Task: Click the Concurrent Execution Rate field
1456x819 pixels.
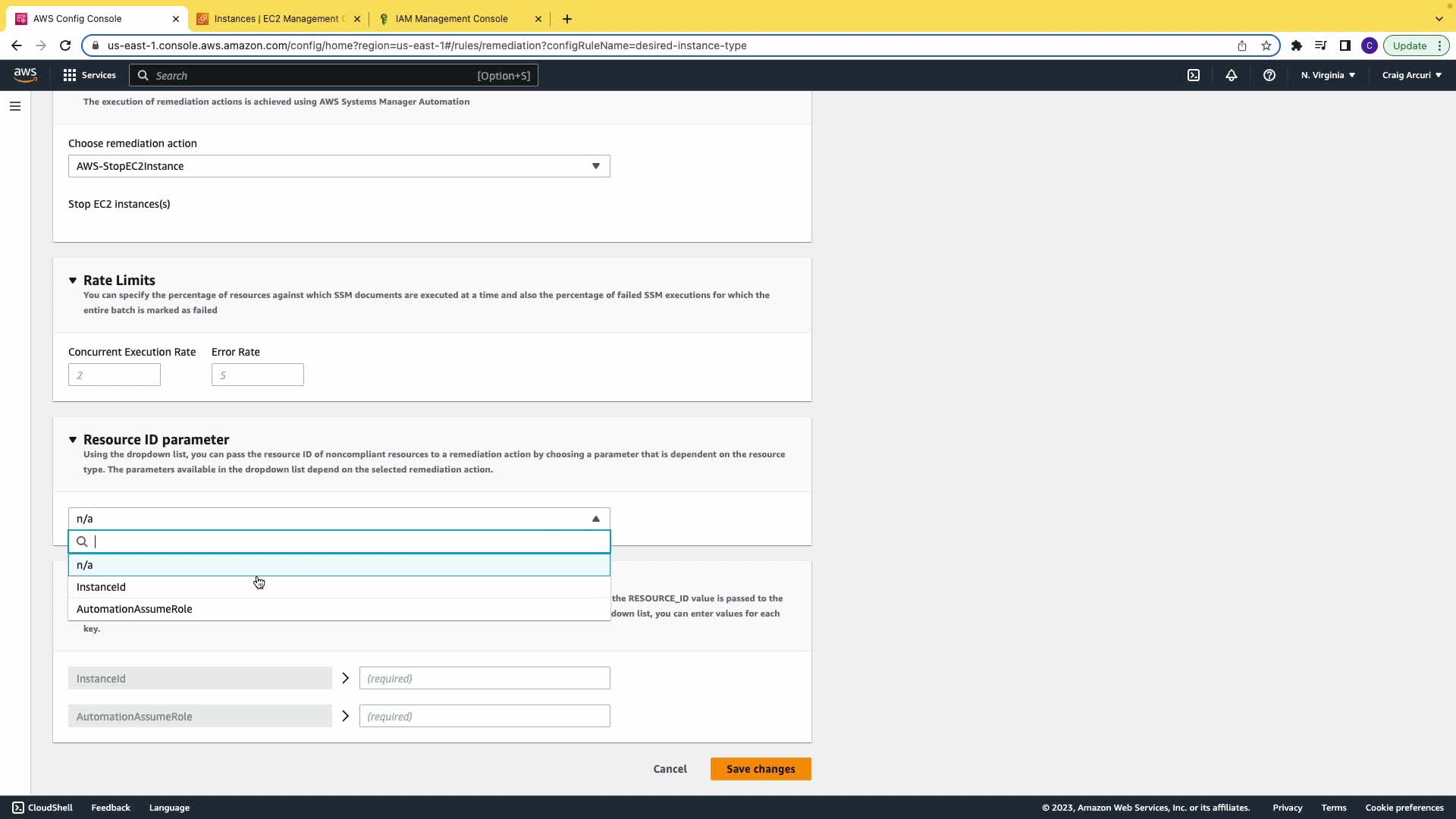Action: pos(114,375)
